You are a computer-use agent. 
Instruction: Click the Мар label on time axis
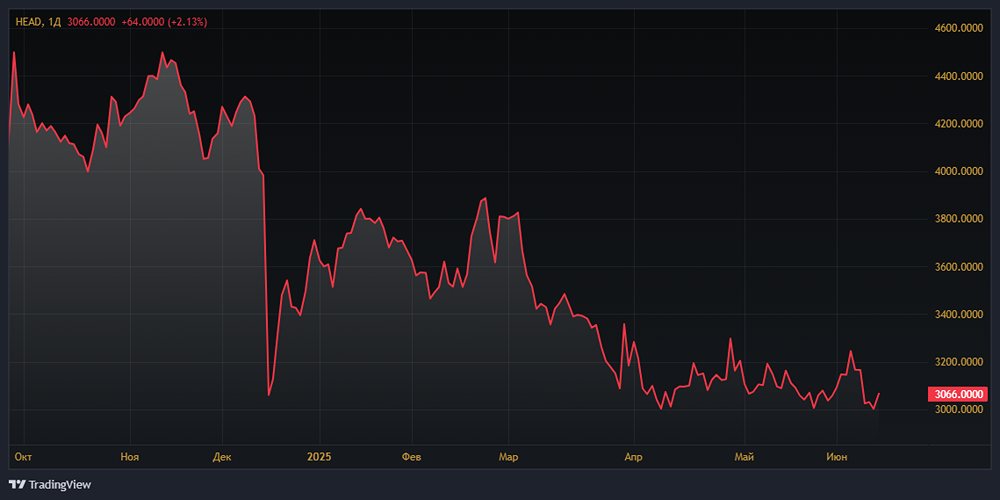tap(508, 457)
